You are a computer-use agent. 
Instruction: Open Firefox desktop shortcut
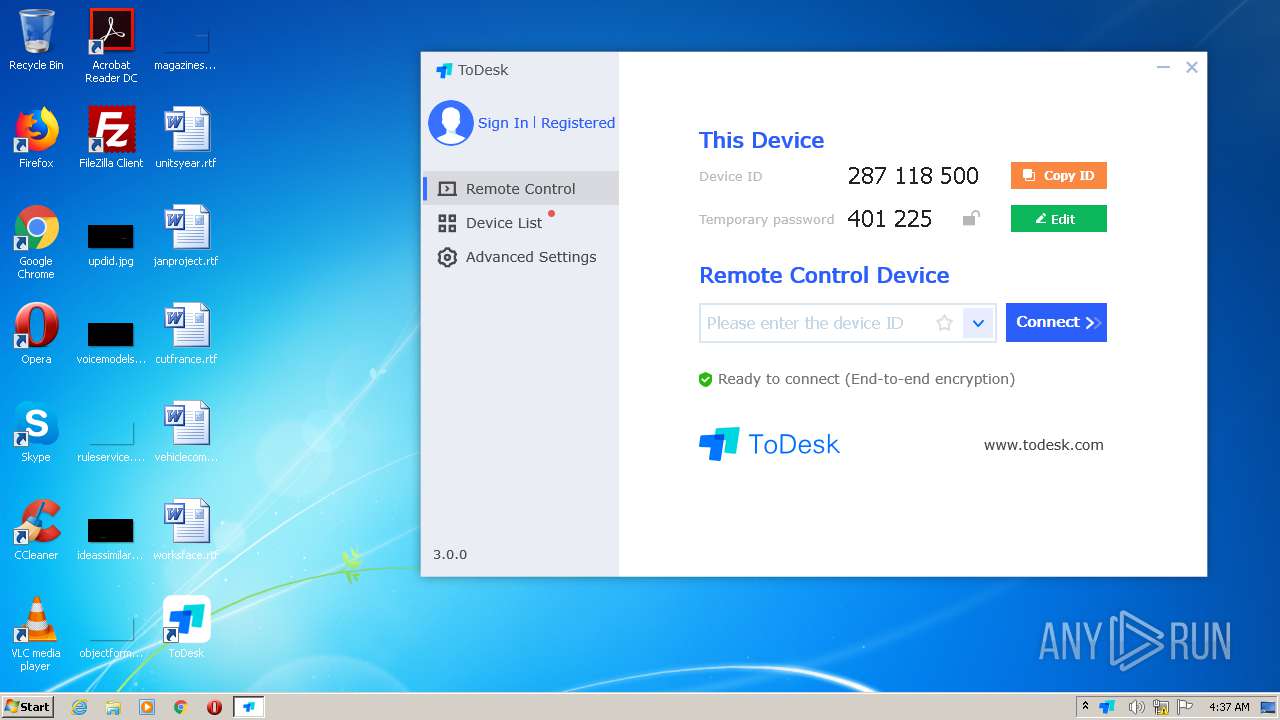[x=36, y=138]
